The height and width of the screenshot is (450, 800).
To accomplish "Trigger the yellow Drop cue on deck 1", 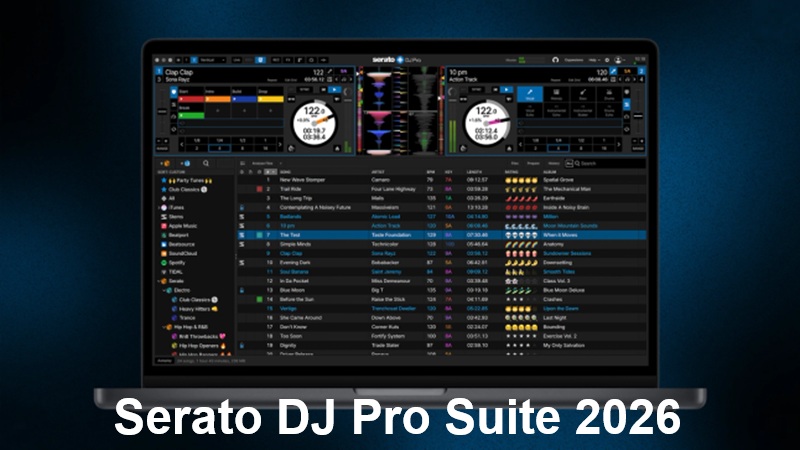I will tap(270, 99).
